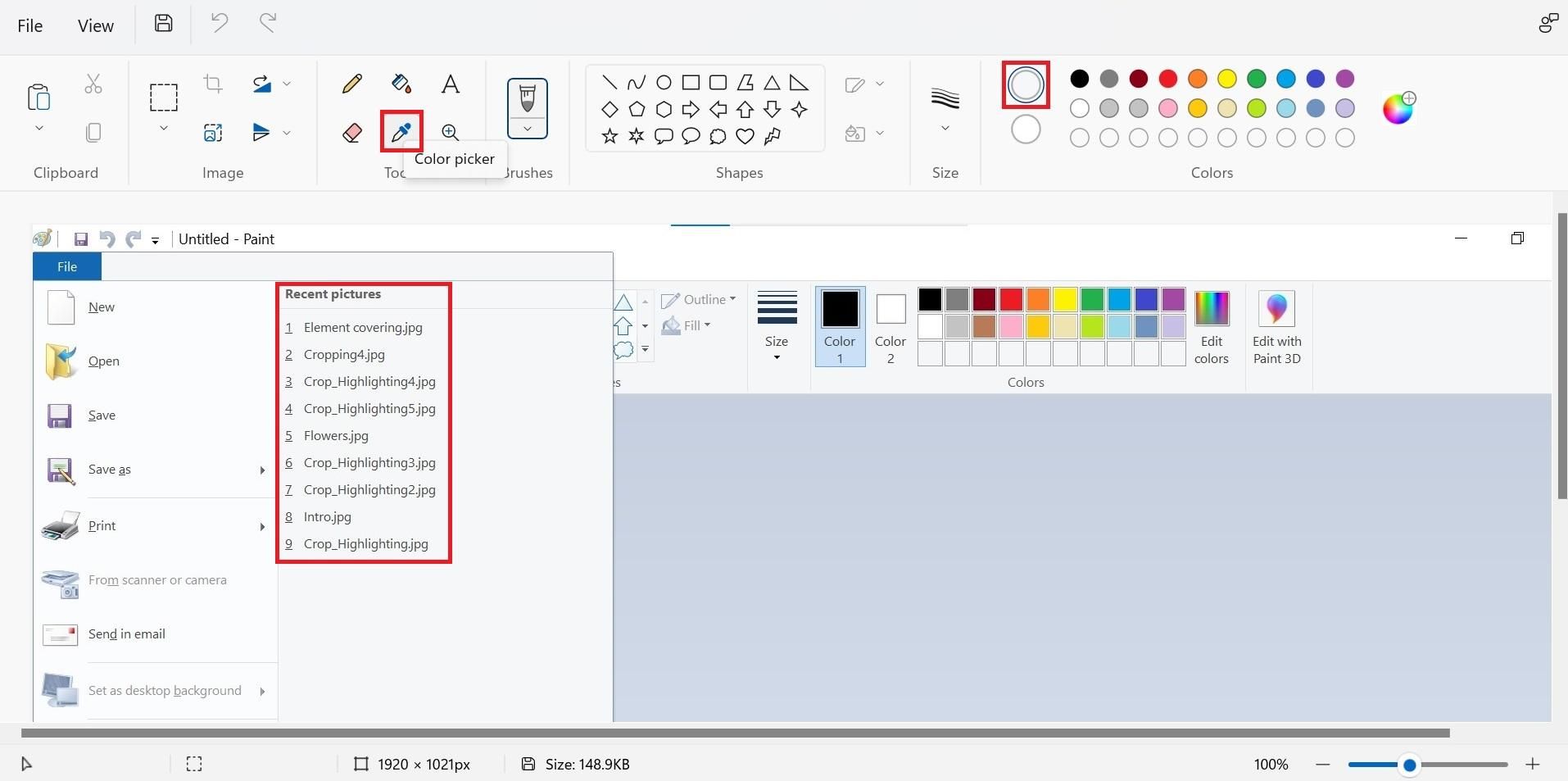Open the View menu

[95, 25]
